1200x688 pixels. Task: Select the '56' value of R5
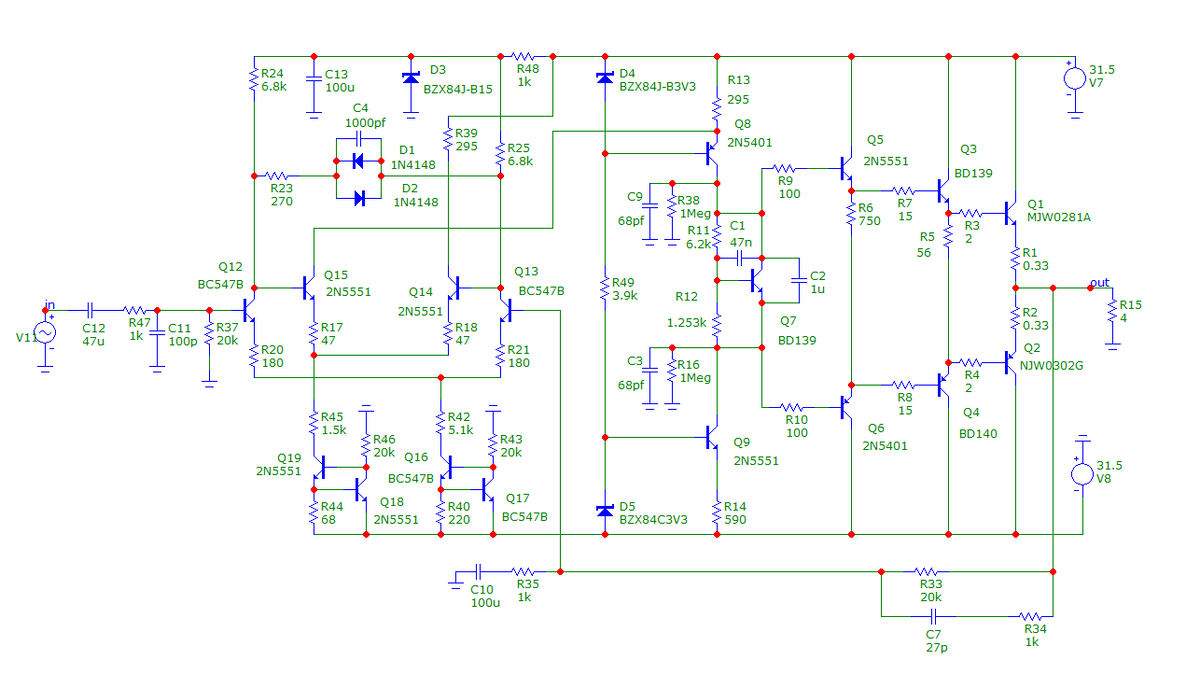pyautogui.click(x=923, y=252)
